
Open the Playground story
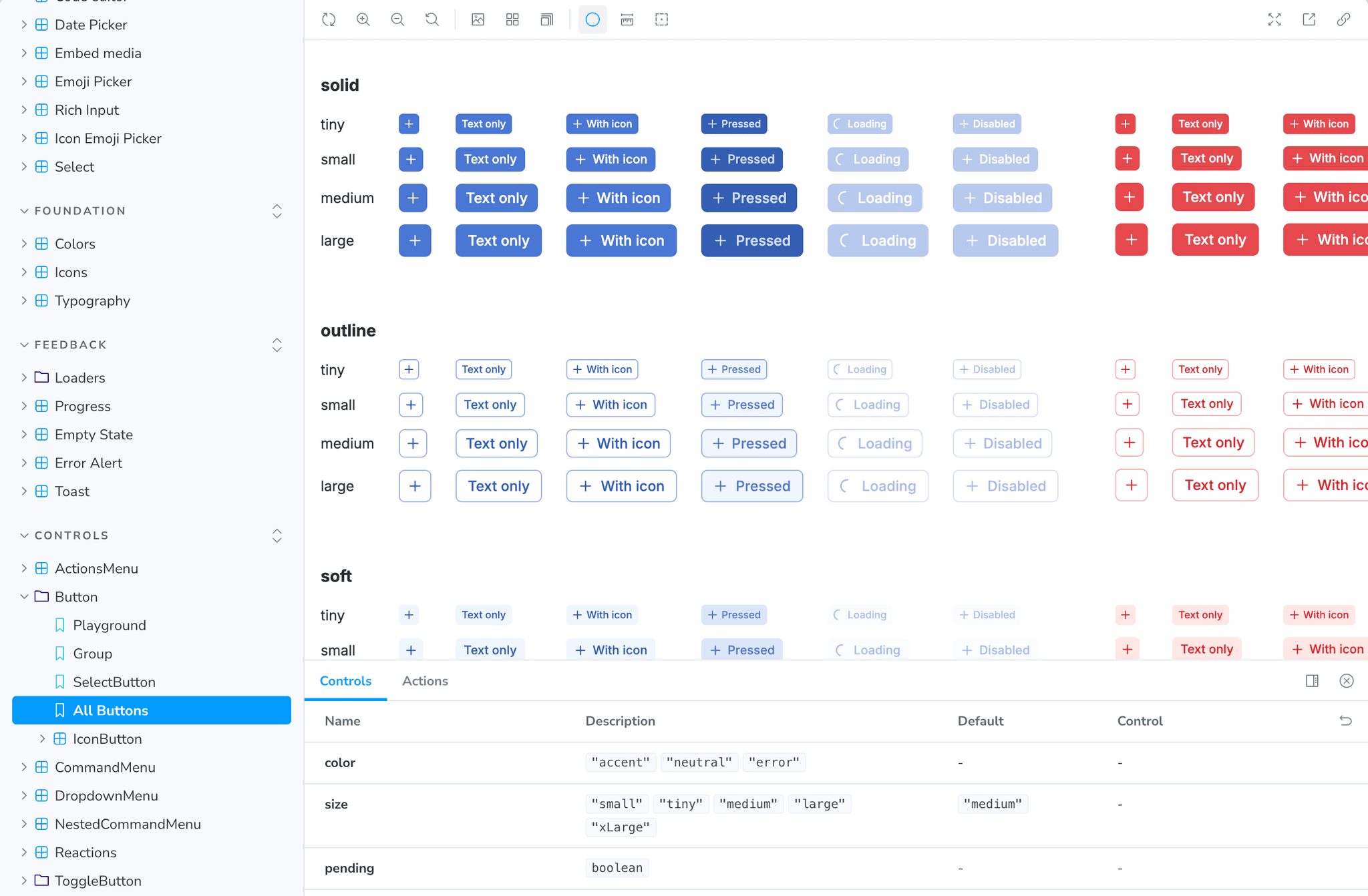110,626
